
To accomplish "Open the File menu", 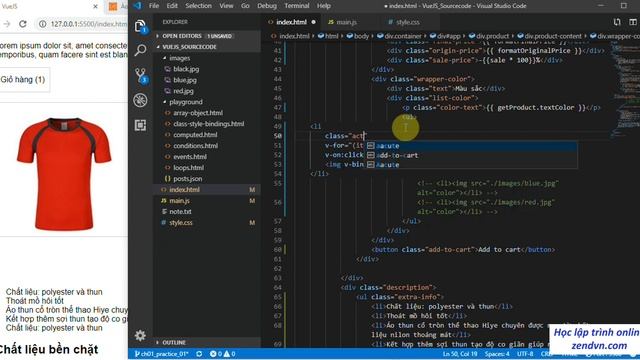I will point(154,6).
